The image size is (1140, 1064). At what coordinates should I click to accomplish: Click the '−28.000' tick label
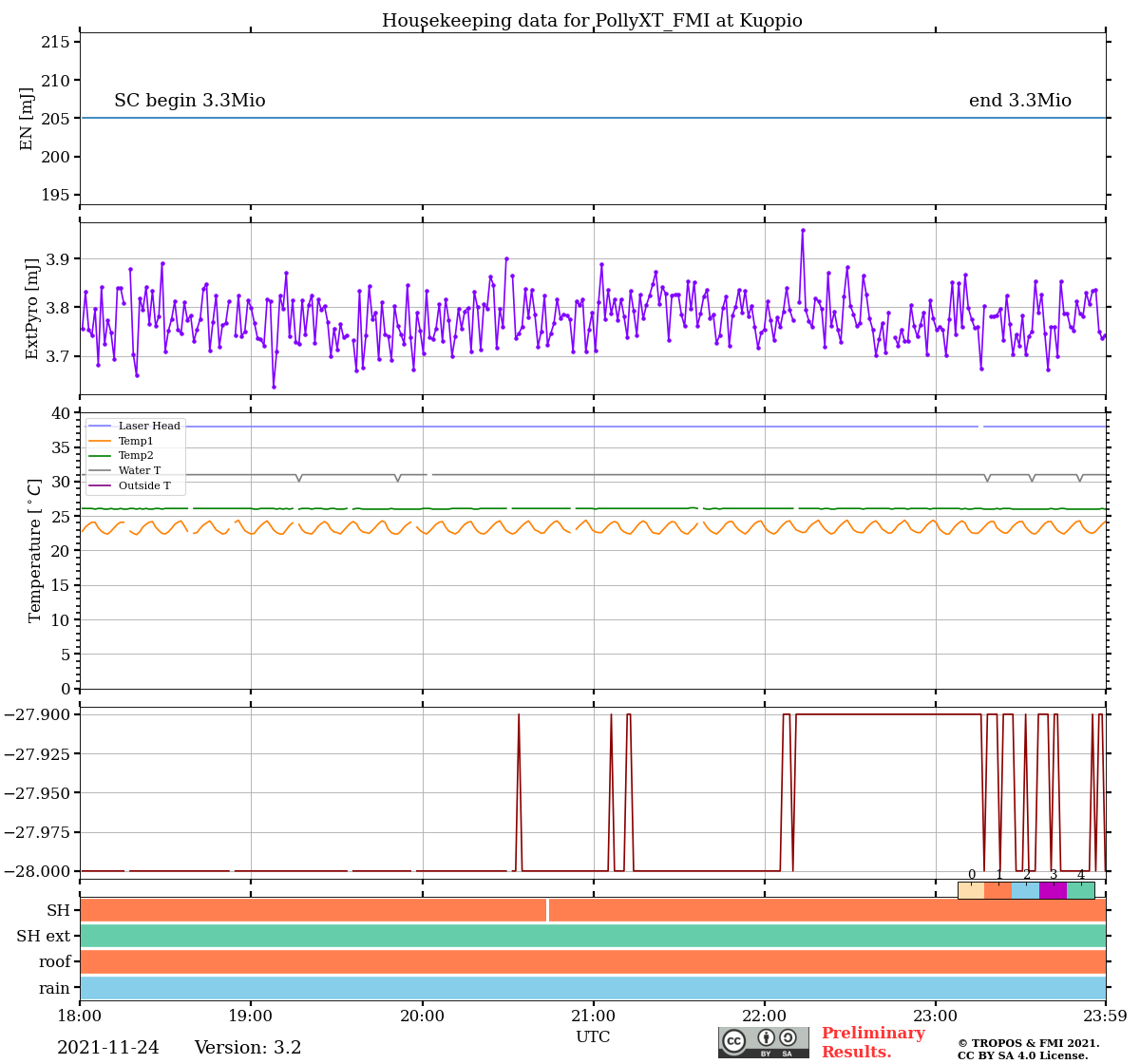pyautogui.click(x=38, y=872)
